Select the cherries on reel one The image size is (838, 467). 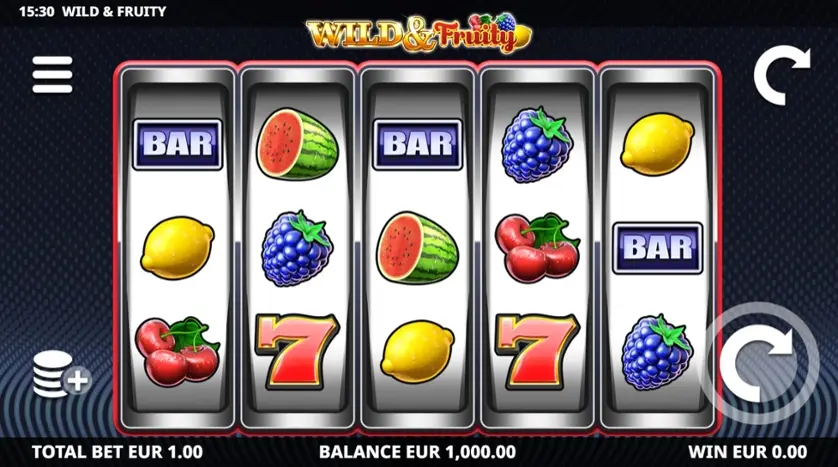click(x=177, y=352)
